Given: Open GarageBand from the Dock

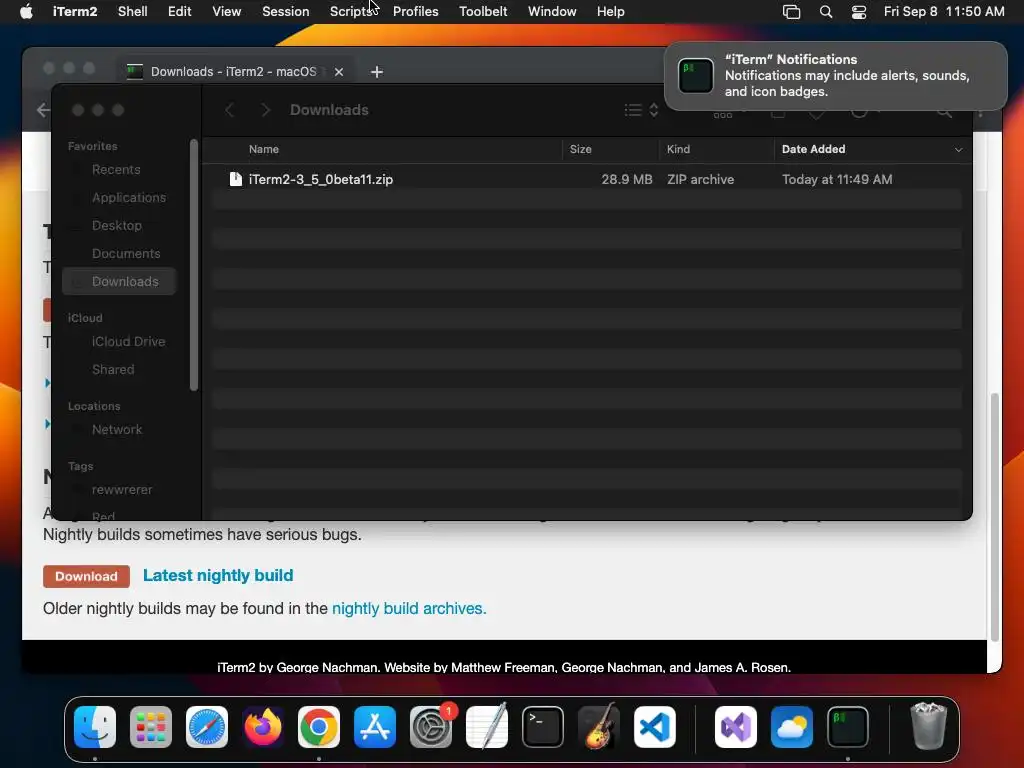Looking at the screenshot, I should tap(599, 727).
